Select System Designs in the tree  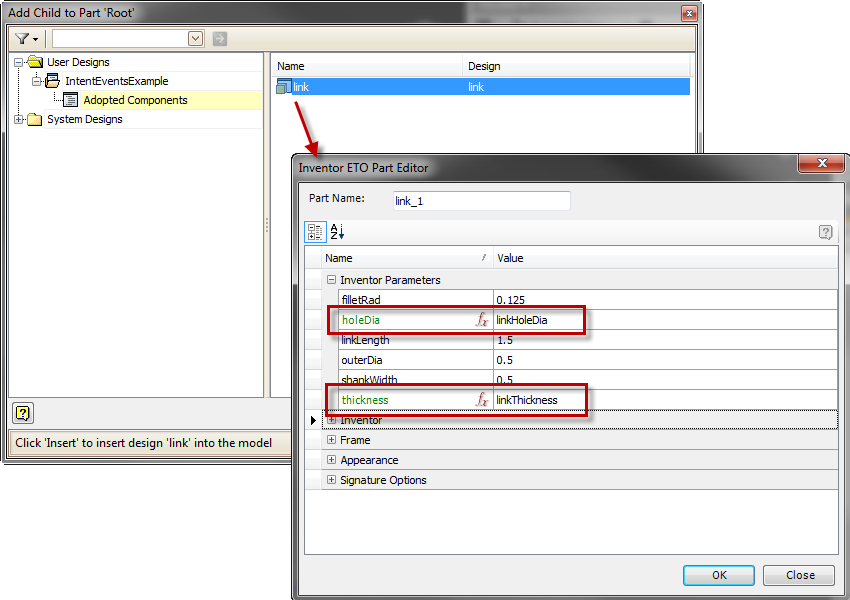pyautogui.click(x=85, y=119)
